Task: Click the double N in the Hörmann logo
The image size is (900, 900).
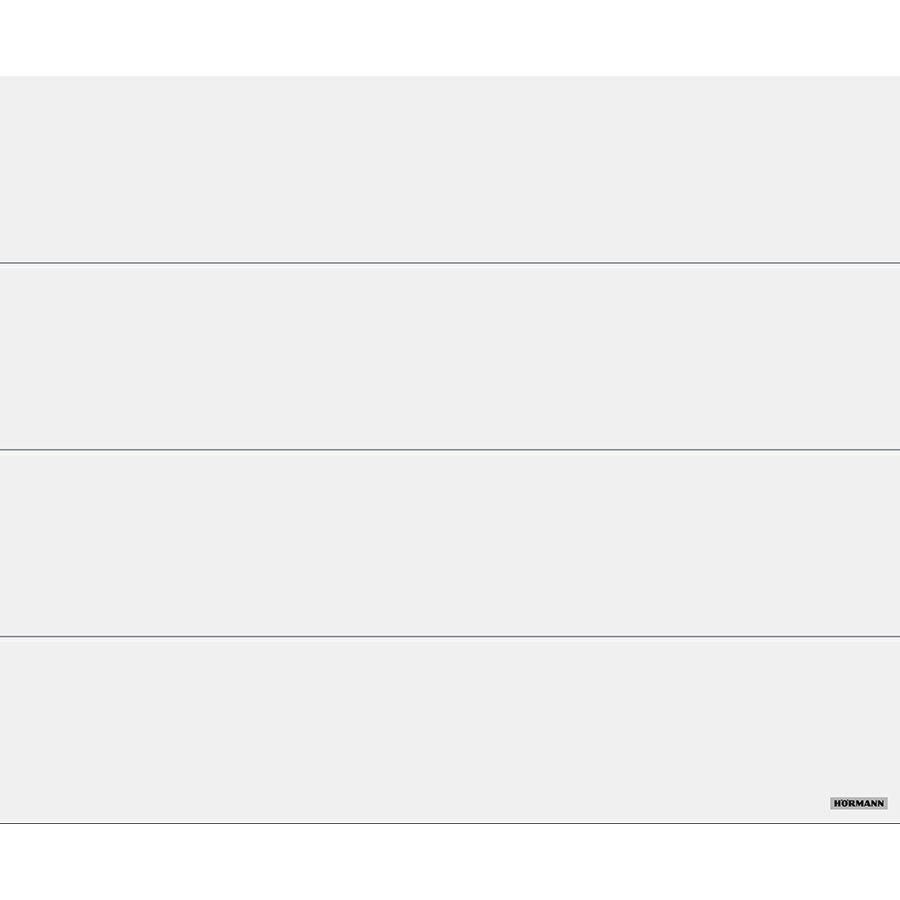Action: pyautogui.click(x=877, y=803)
